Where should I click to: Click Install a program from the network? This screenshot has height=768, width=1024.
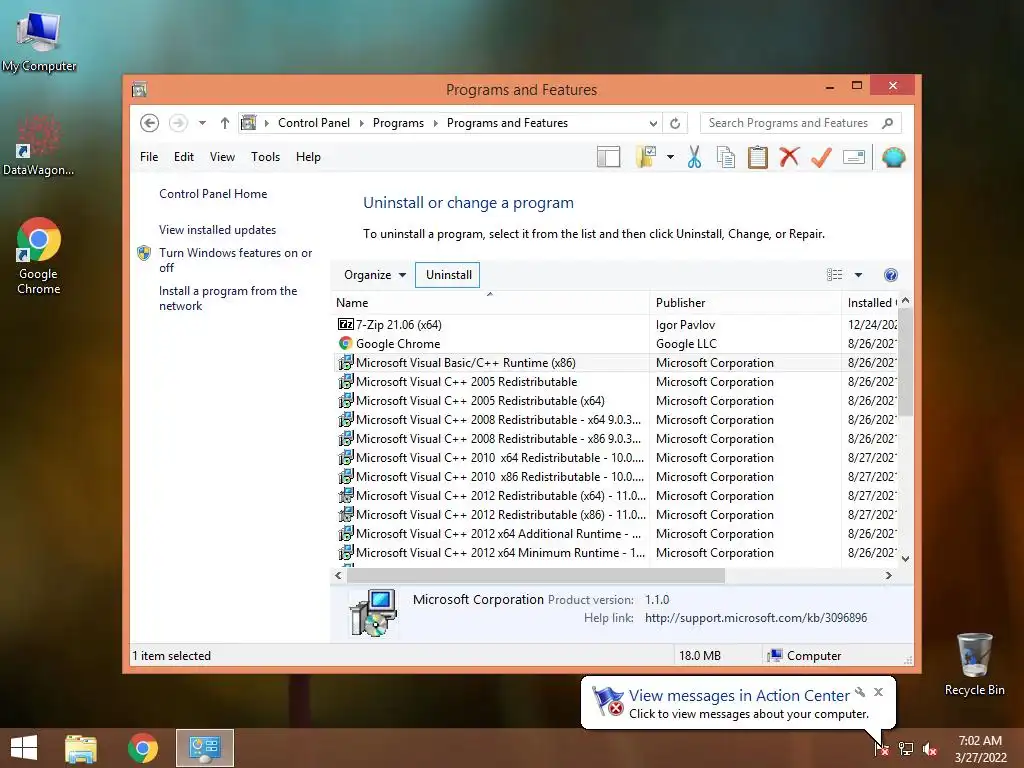tap(227, 298)
